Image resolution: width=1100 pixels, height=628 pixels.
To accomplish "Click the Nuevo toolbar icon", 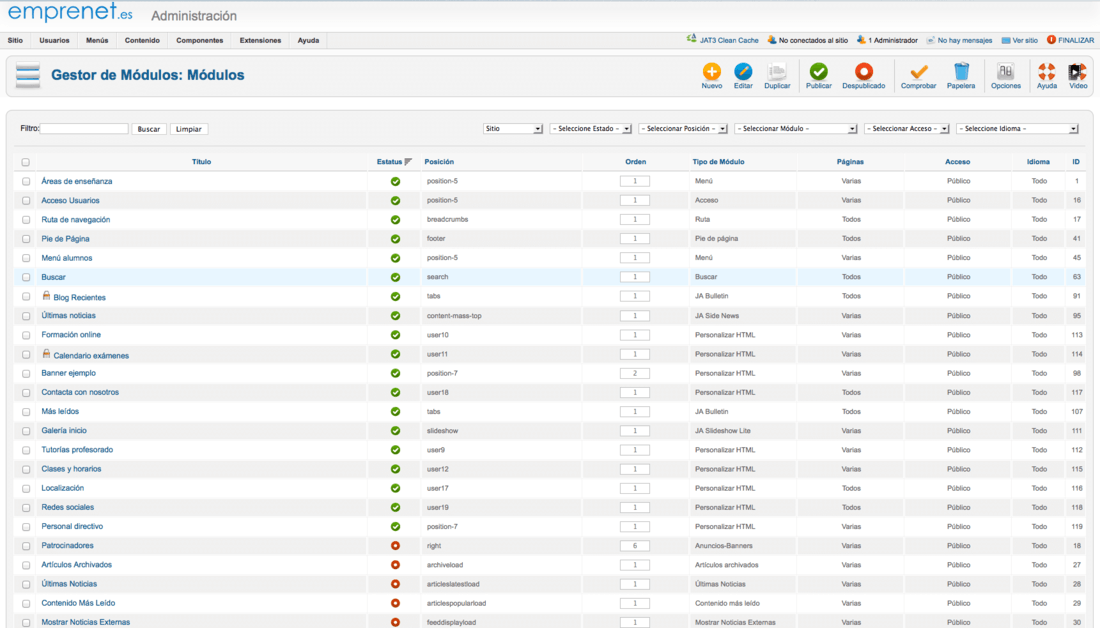I will (x=711, y=72).
